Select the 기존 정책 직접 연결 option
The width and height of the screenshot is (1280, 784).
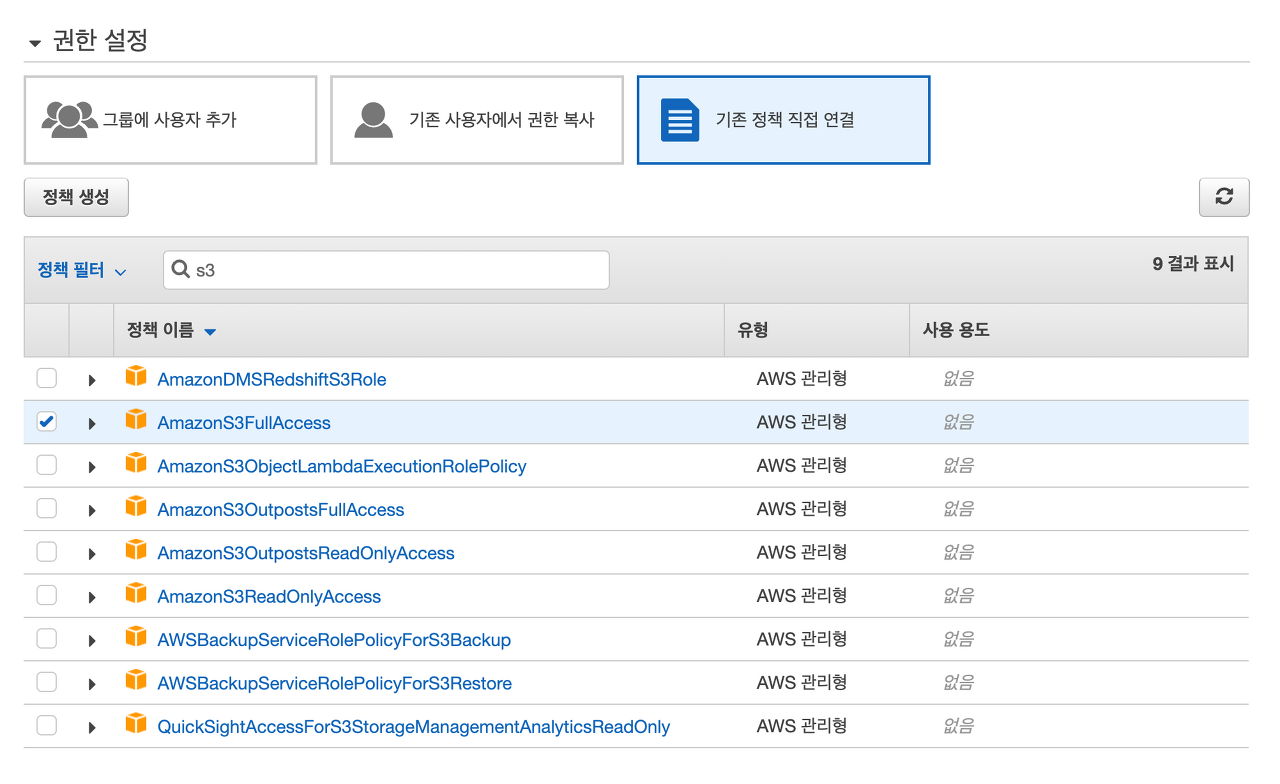pos(784,120)
